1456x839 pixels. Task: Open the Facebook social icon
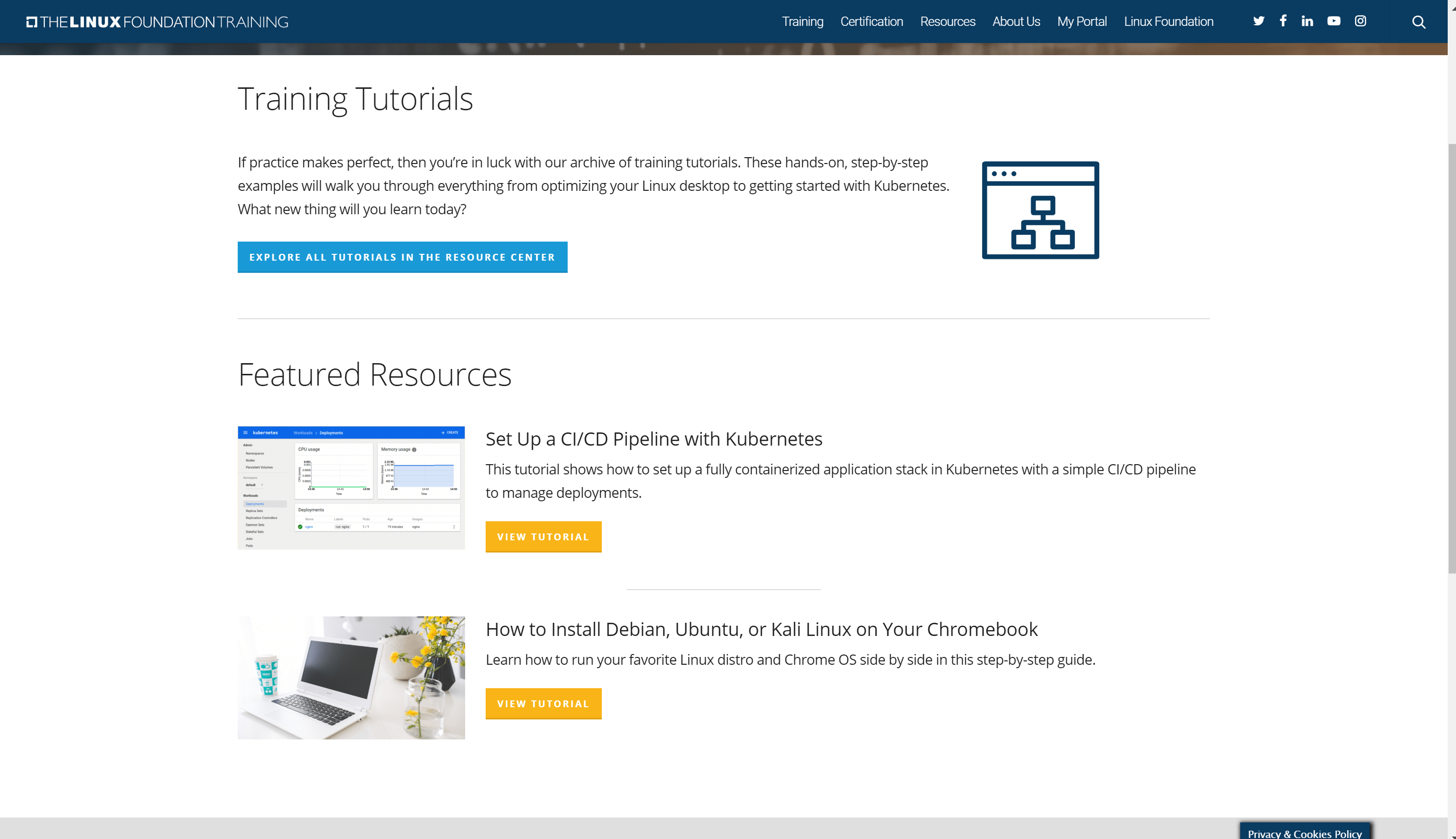pyautogui.click(x=1283, y=21)
